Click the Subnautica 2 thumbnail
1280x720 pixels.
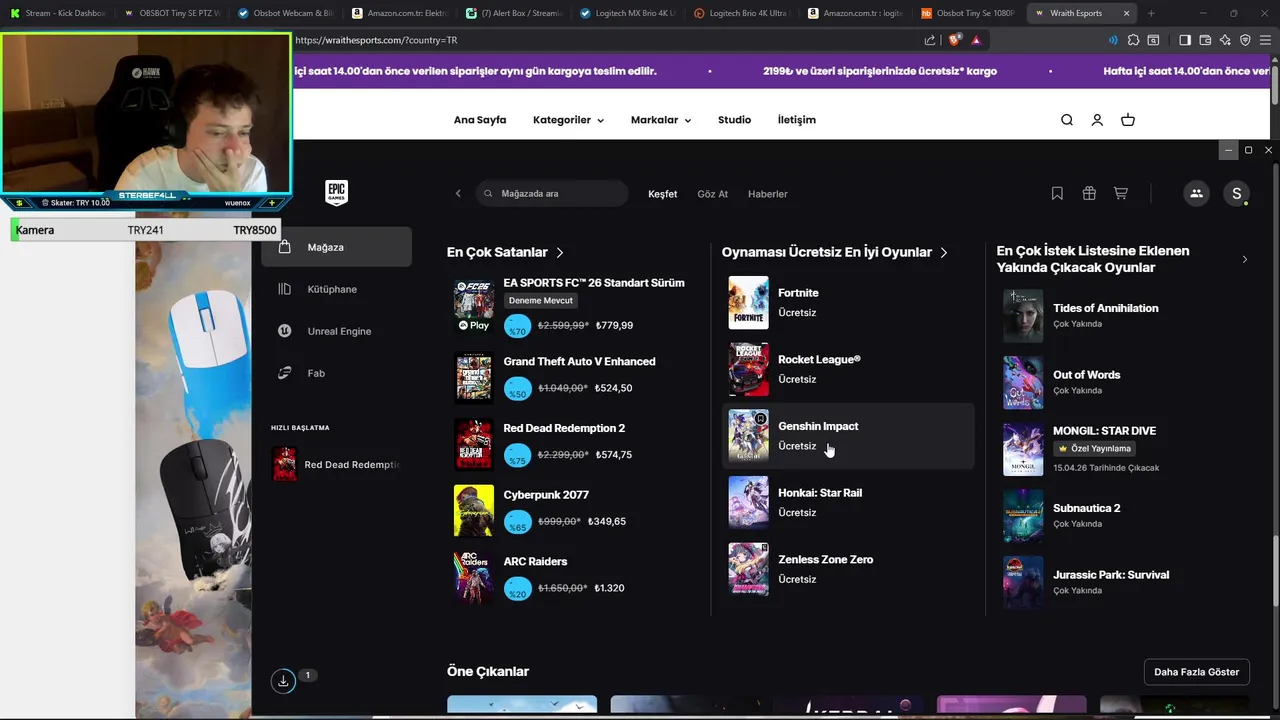(1023, 515)
